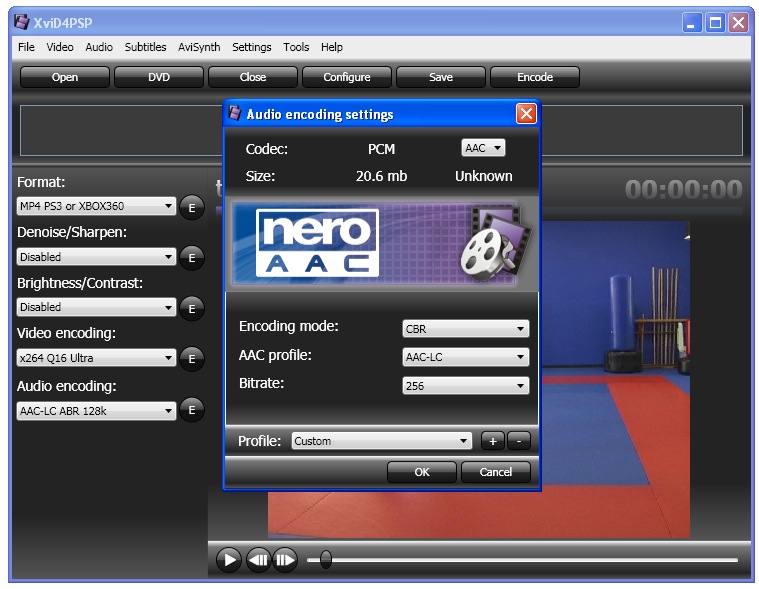The height and width of the screenshot is (589, 759).
Task: Open the File menu
Action: point(26,47)
